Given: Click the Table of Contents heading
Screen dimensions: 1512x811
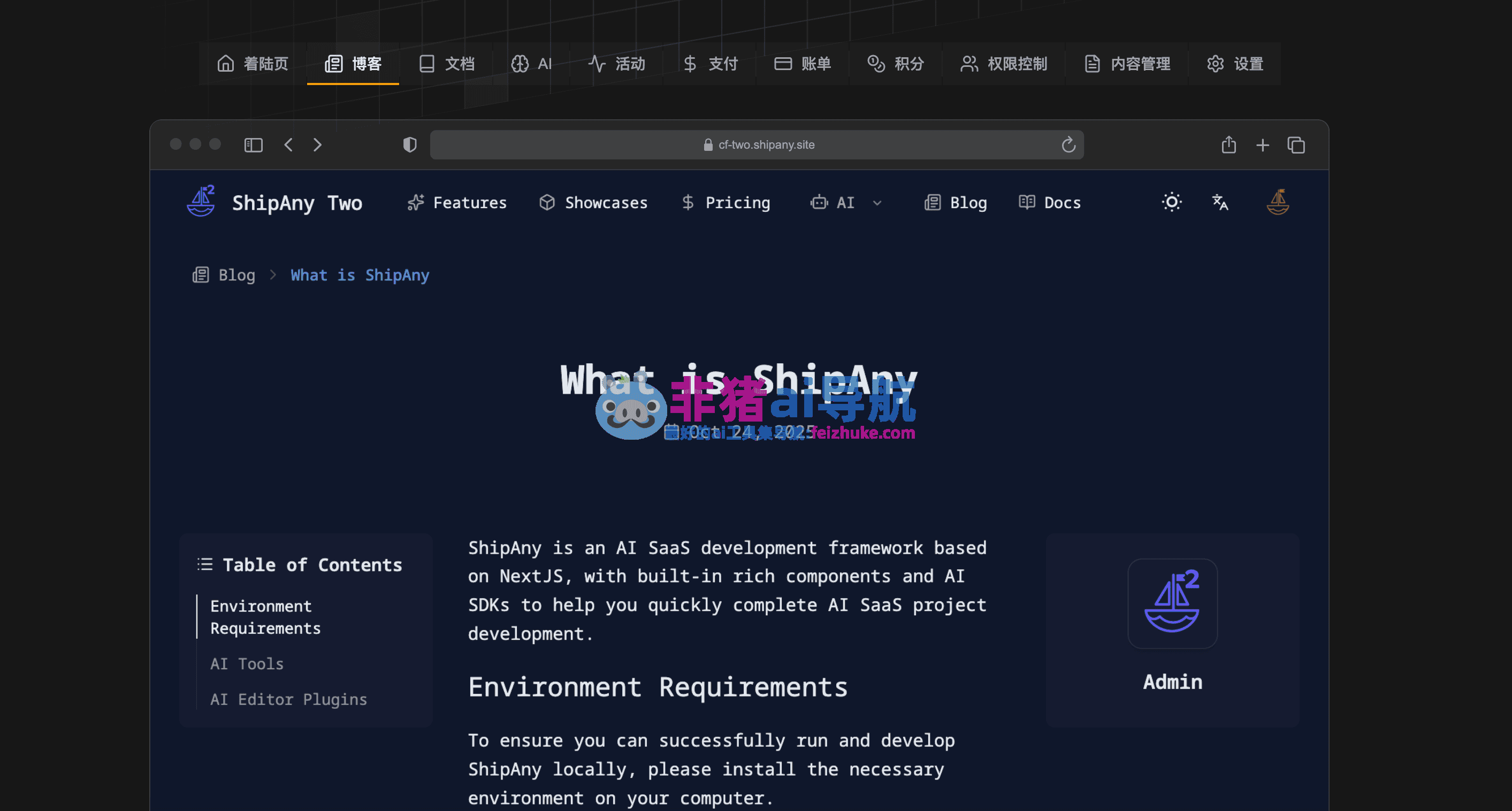Looking at the screenshot, I should (312, 565).
